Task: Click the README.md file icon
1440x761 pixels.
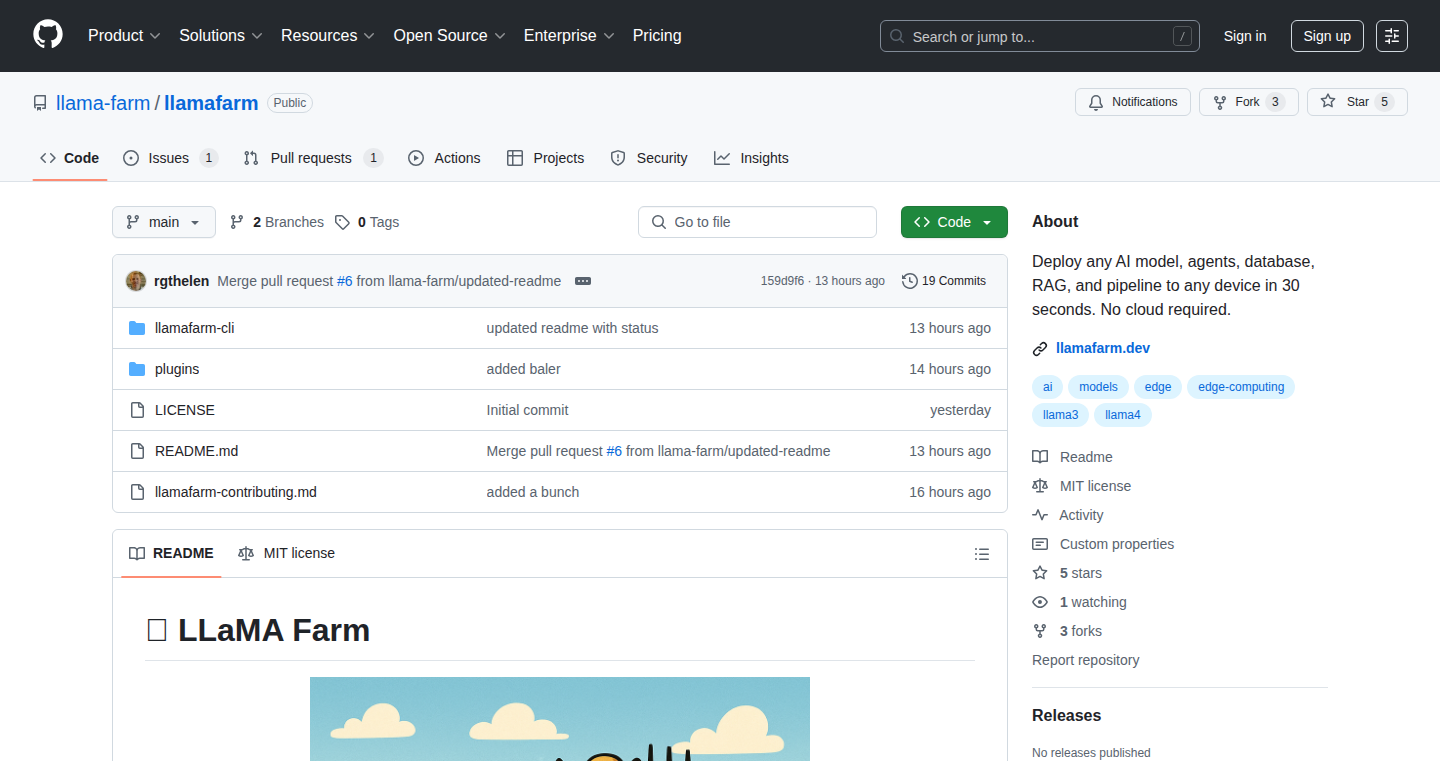Action: tap(137, 451)
